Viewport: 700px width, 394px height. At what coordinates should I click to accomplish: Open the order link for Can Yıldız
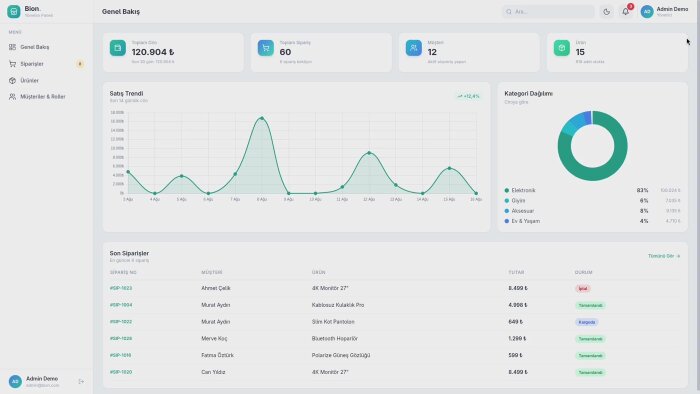[121, 372]
